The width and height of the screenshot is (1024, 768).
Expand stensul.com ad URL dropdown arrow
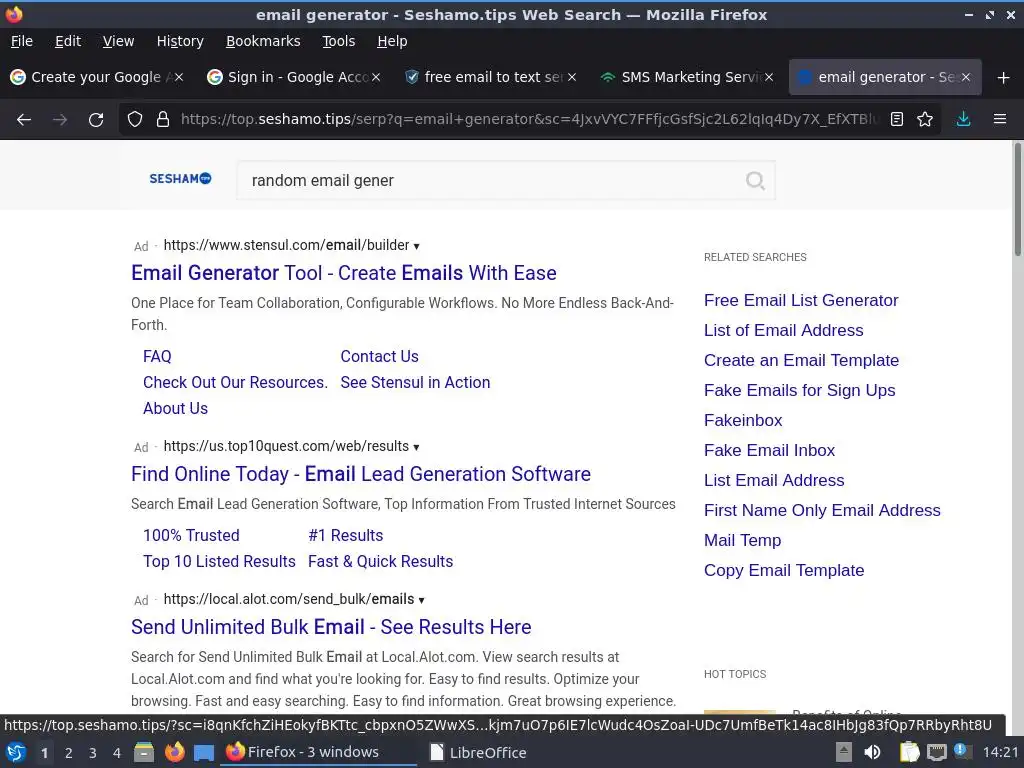coord(417,246)
